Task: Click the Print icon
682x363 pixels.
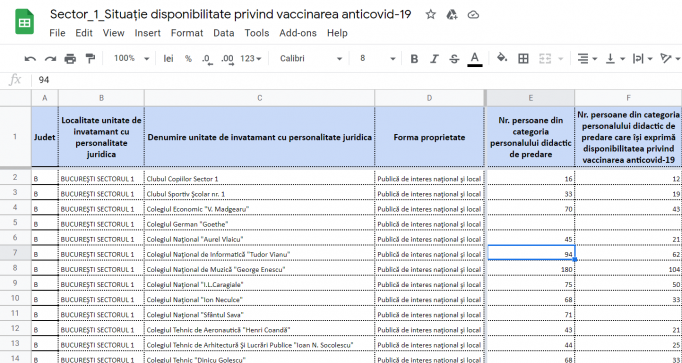Action: pyautogui.click(x=70, y=59)
